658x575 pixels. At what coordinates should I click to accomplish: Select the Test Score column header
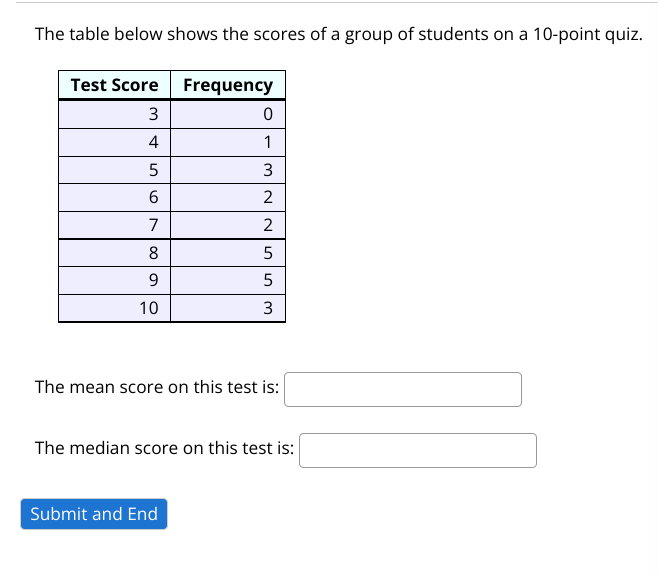coord(115,85)
